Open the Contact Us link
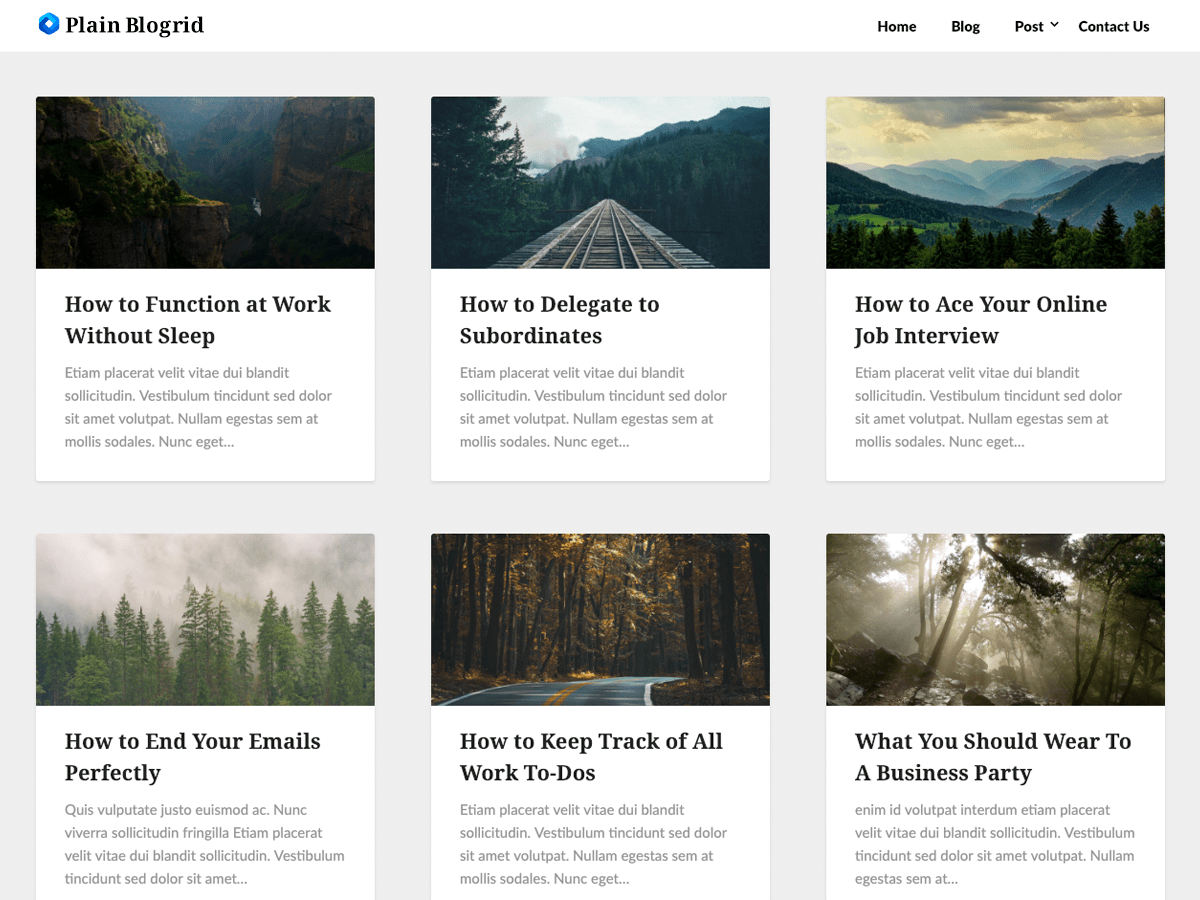The image size is (1200, 900). coord(1113,26)
